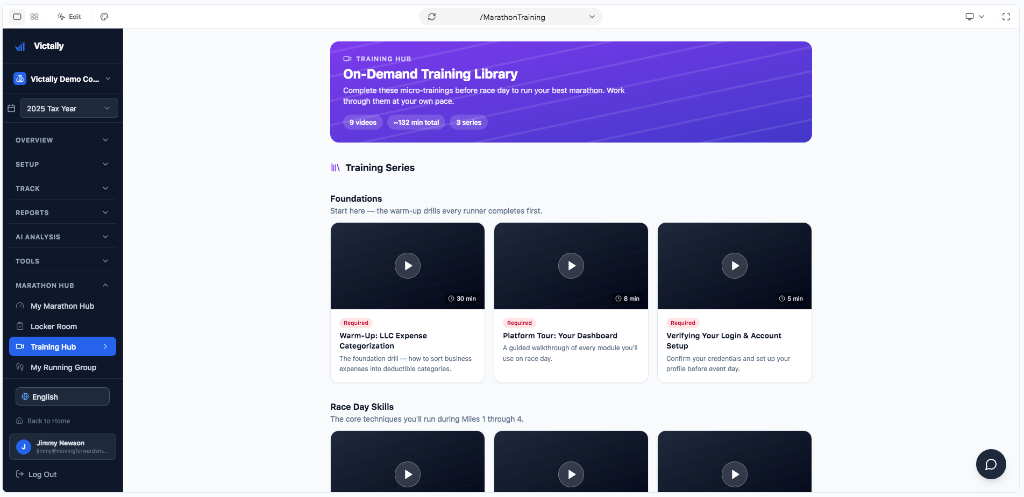Screen dimensions: 1024x497
Task: Expand the REPORTS section
Action: click(63, 213)
